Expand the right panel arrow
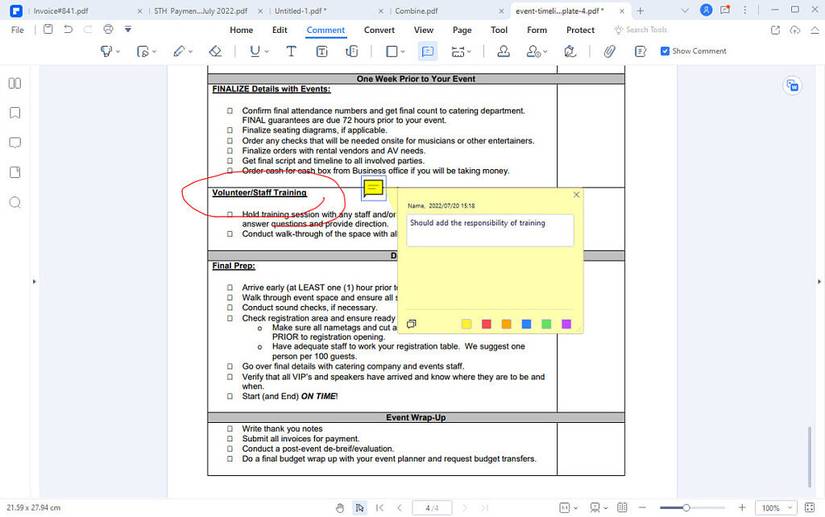Viewport: 825px width, 517px height. [819, 281]
